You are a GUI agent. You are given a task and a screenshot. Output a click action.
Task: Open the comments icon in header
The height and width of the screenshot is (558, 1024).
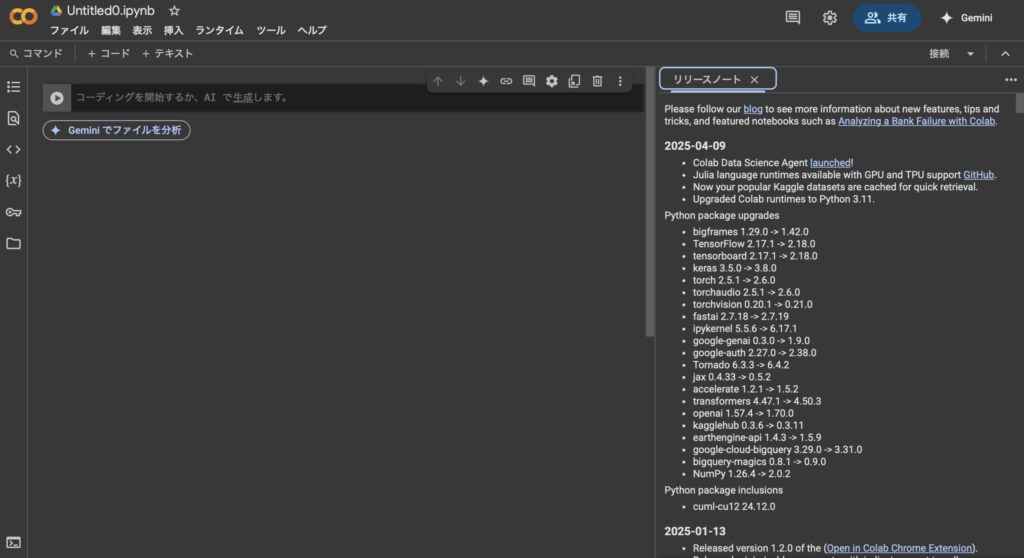coord(793,18)
